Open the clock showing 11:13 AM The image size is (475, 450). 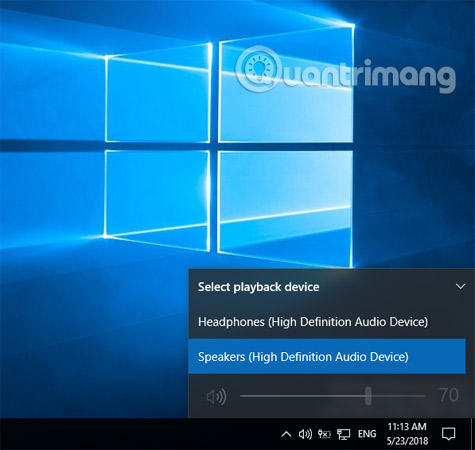coord(407,434)
